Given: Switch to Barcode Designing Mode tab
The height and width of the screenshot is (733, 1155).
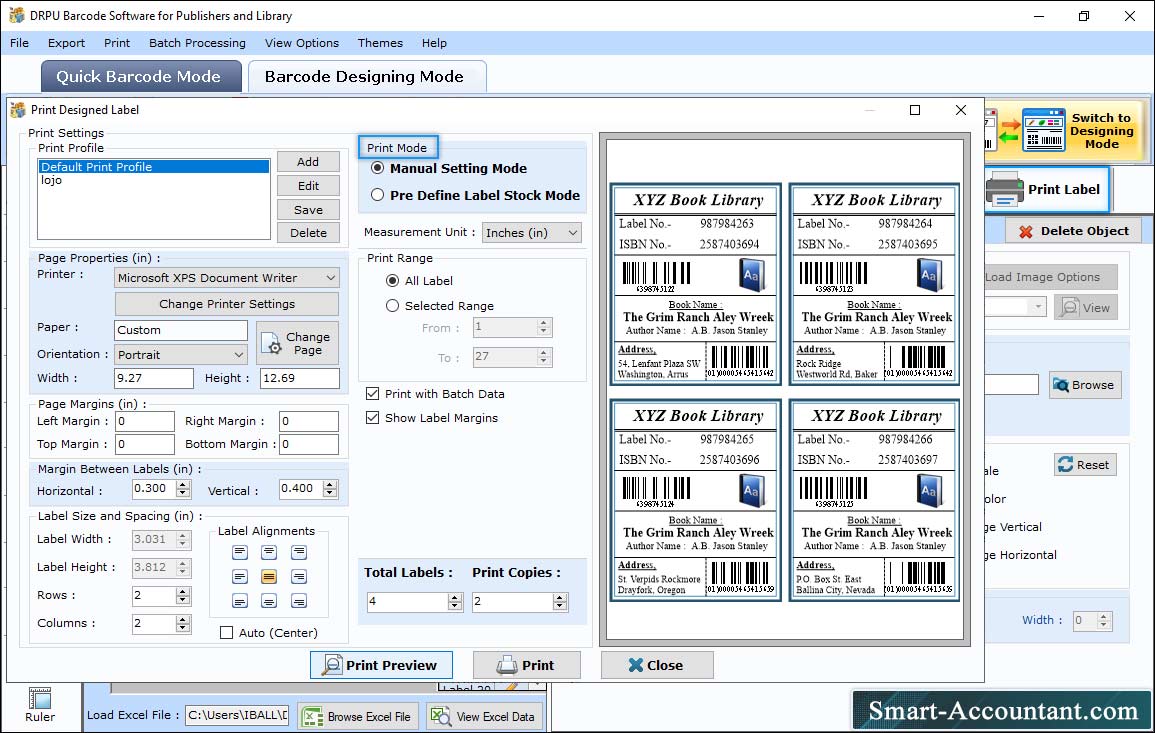Looking at the screenshot, I should tap(367, 77).
